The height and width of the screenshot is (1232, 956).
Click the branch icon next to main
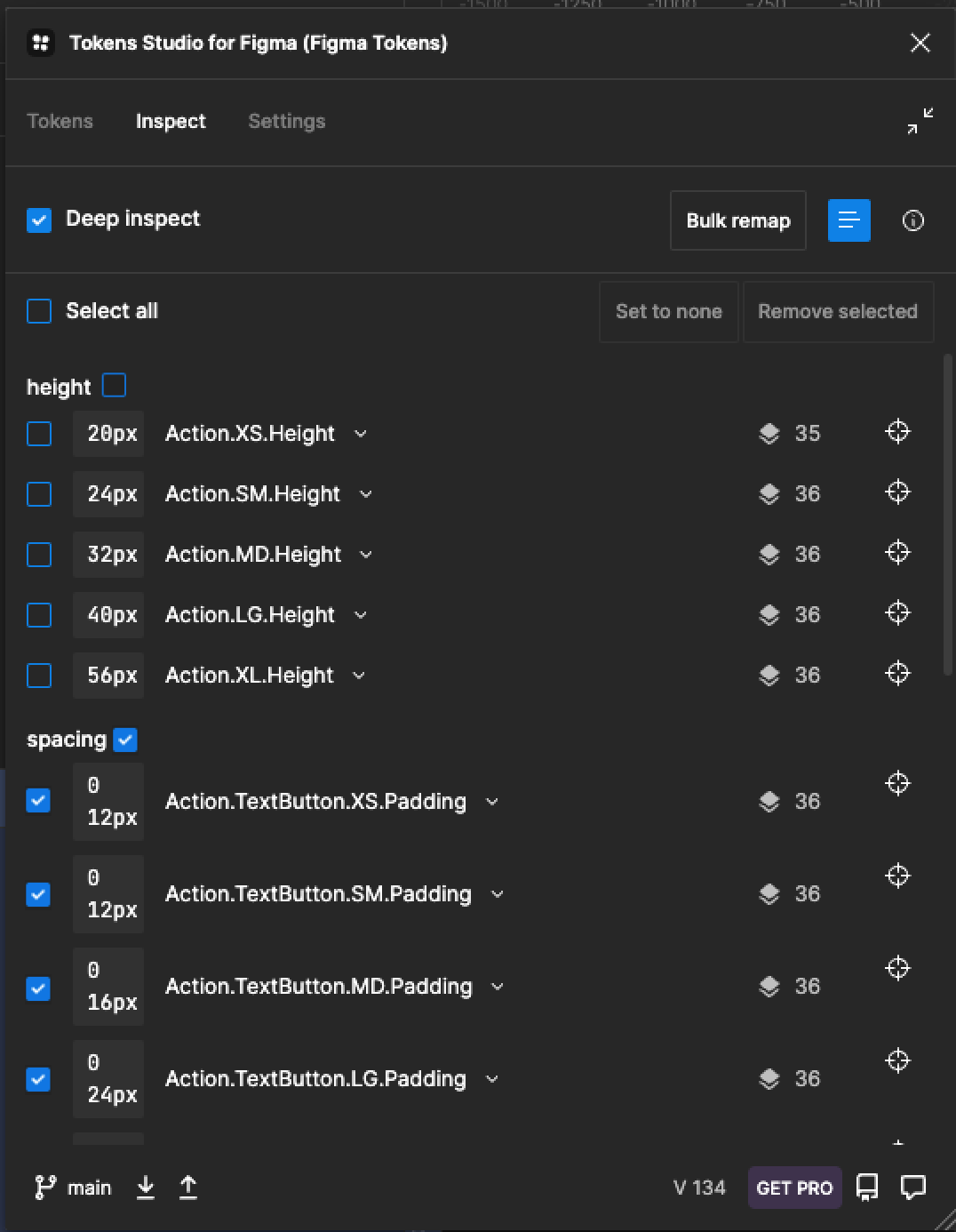[46, 1187]
